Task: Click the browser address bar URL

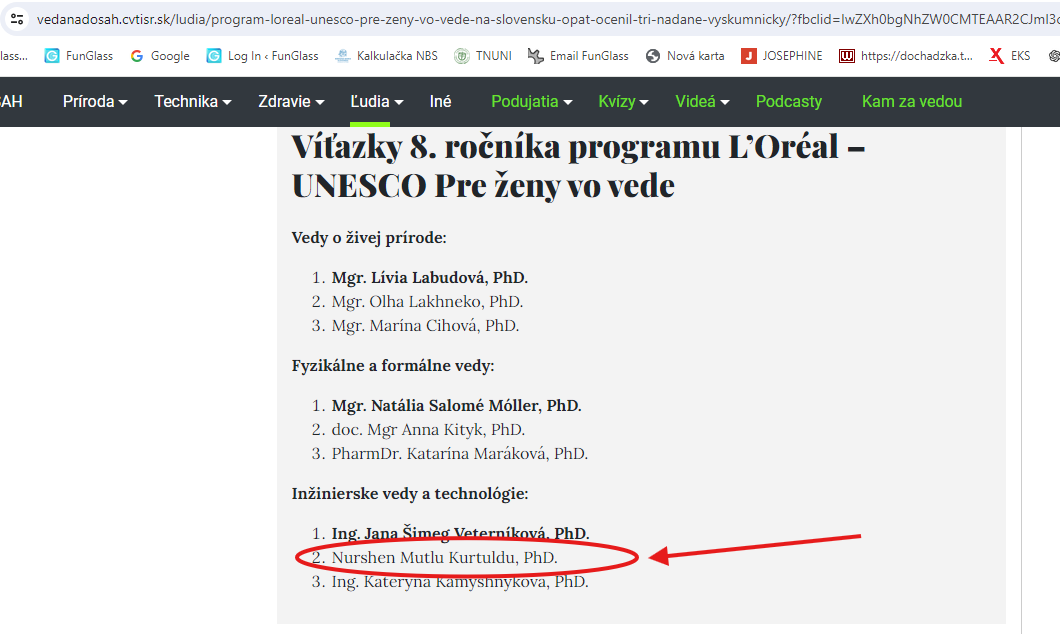Action: (548, 19)
